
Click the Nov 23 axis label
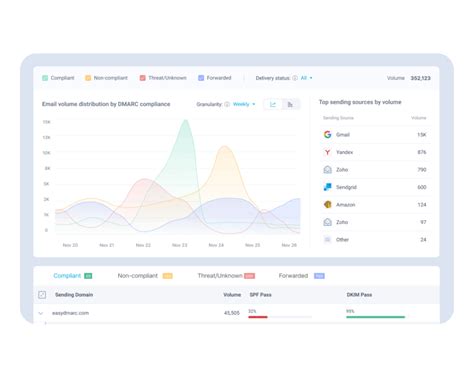tap(180, 245)
